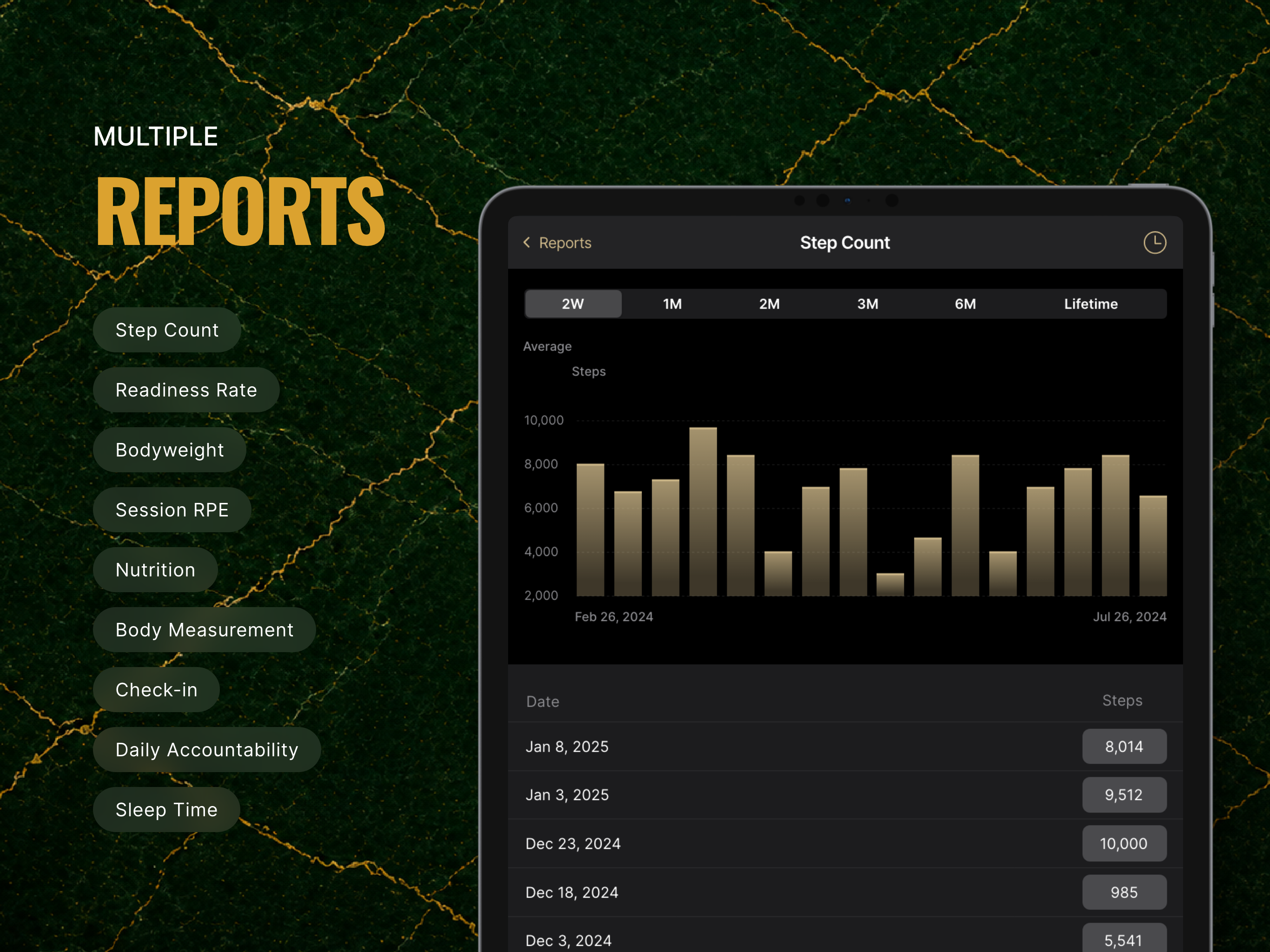Select the 2W time range tab
The height and width of the screenshot is (952, 1270).
572,304
